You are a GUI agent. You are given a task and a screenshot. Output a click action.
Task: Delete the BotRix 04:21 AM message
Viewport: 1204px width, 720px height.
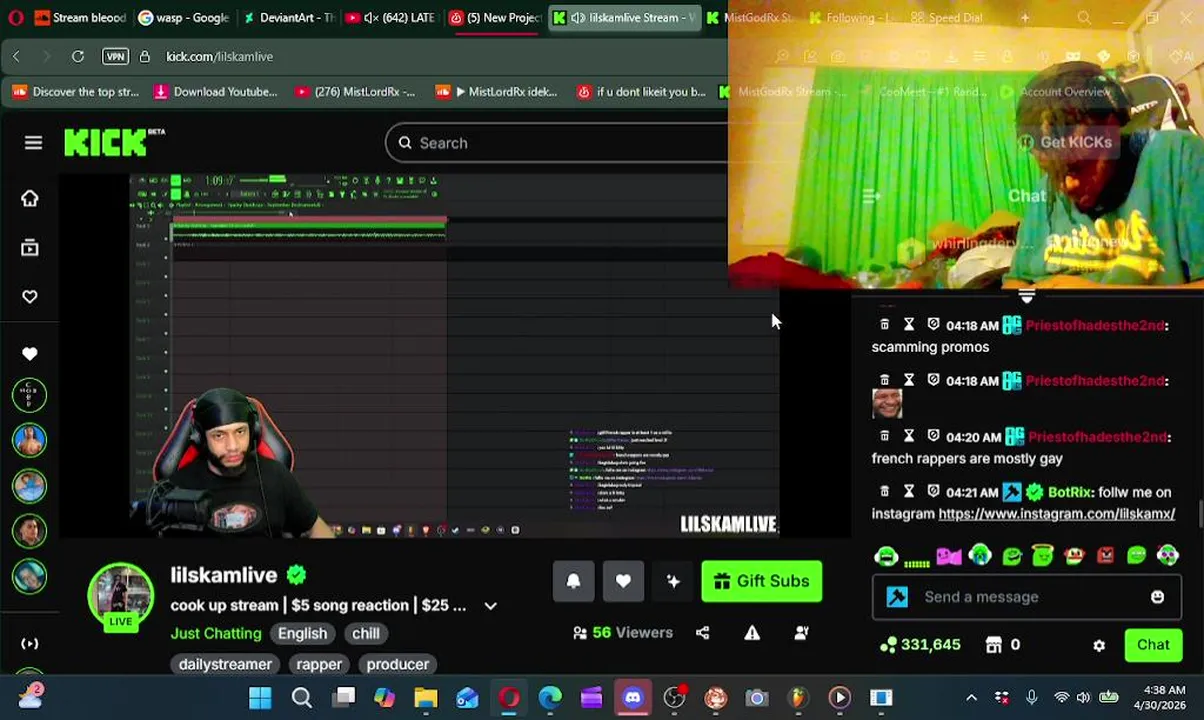884,492
